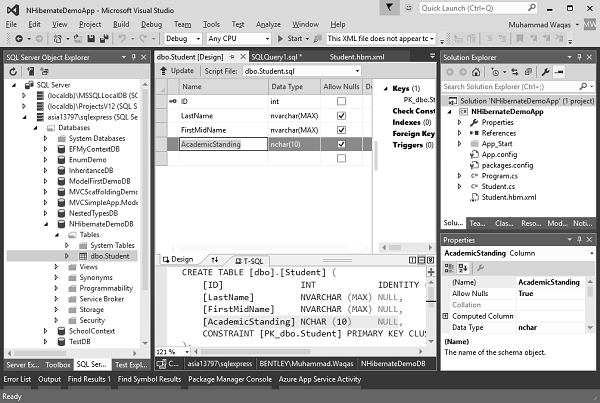Expand the Computed Column property group
This screenshot has height=403, width=600.
[446, 316]
